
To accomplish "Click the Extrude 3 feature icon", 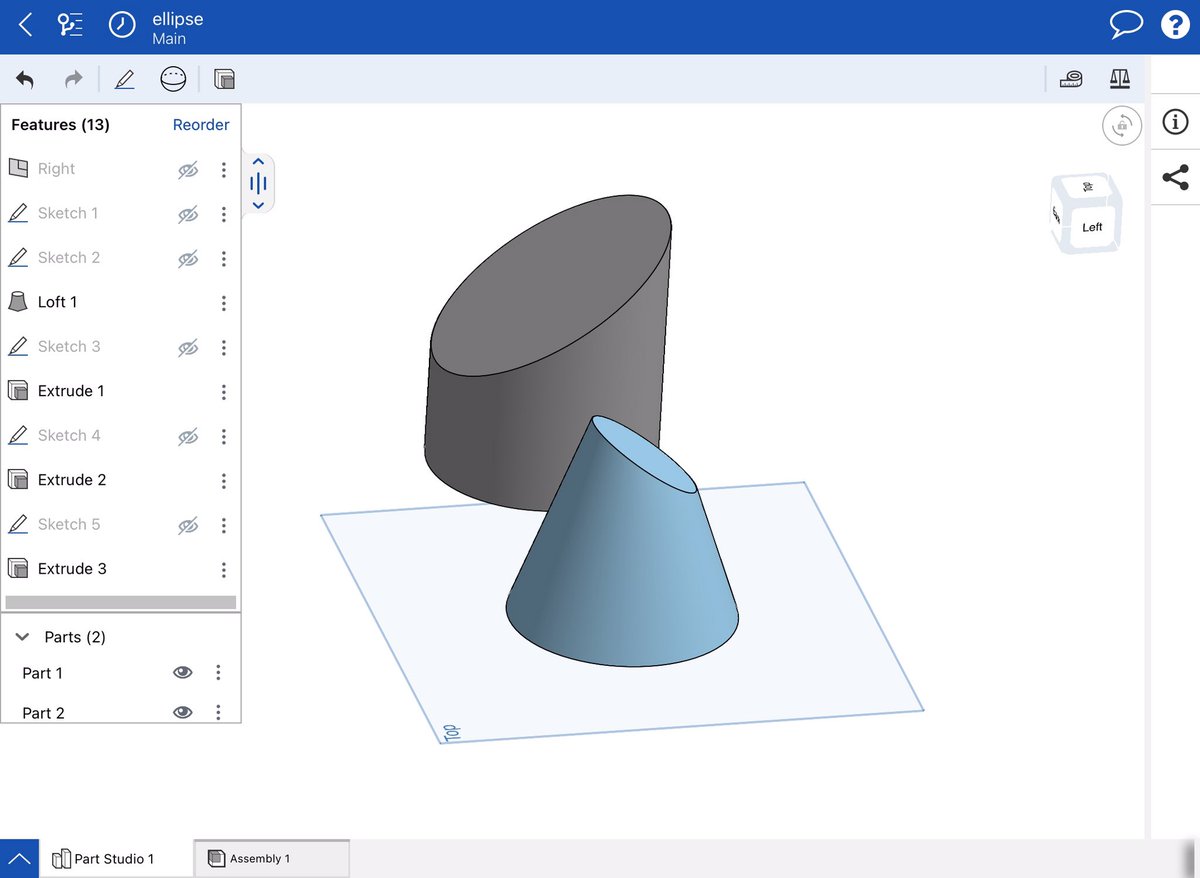I will pos(18,569).
